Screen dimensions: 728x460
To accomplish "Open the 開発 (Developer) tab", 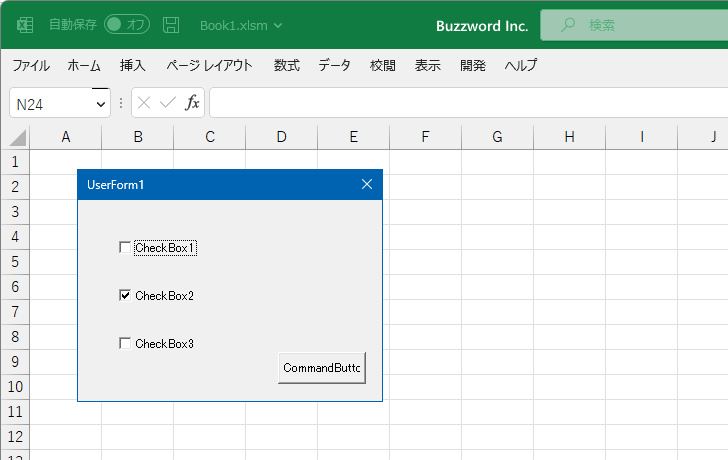I will [x=473, y=65].
